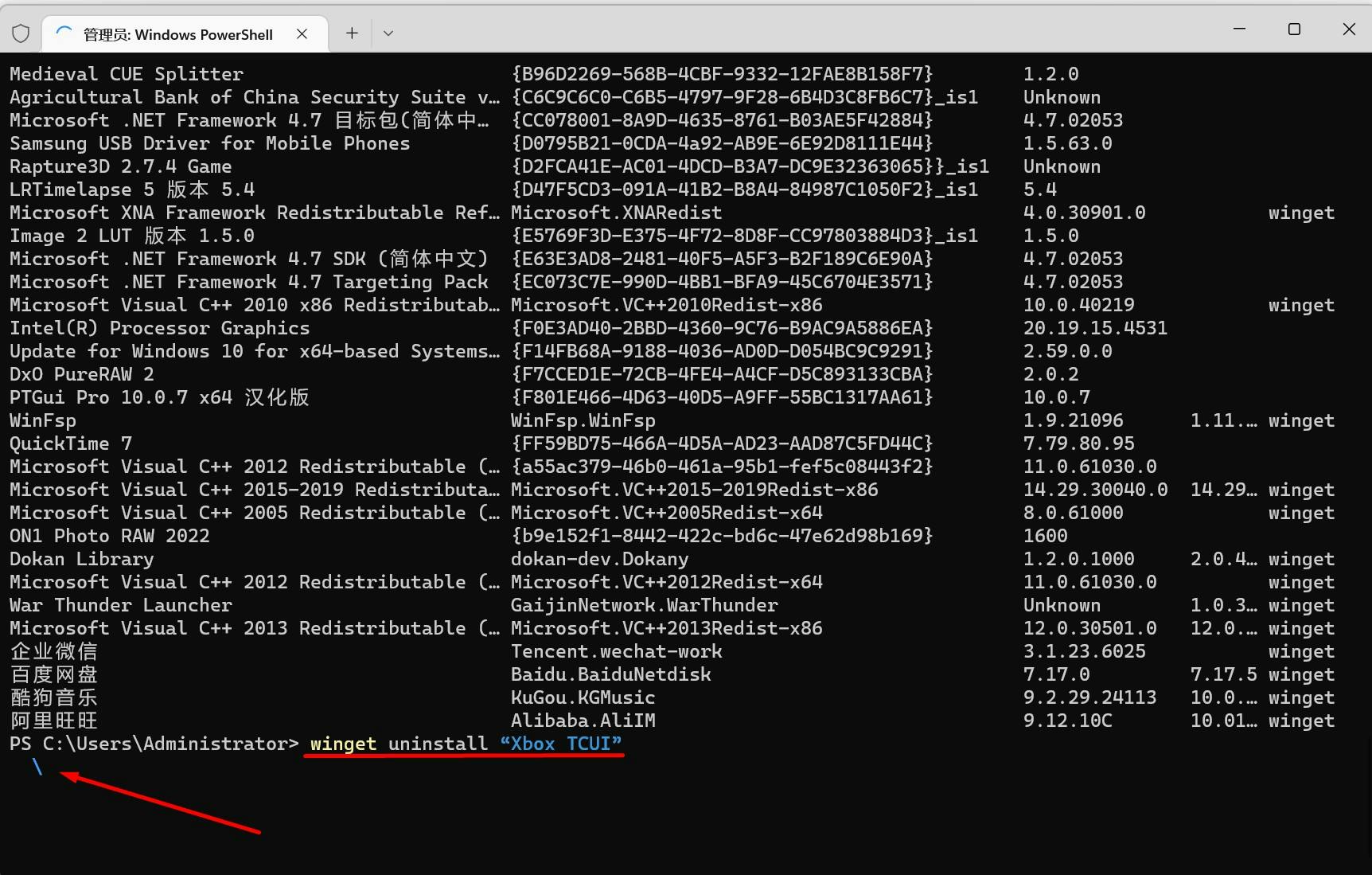The image size is (1372, 875).
Task: Click the loading spinner icon in tab
Action: (x=64, y=33)
